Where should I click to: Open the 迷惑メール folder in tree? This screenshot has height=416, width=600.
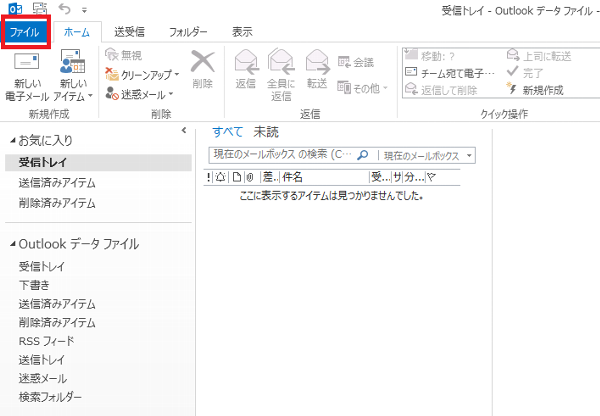(x=43, y=378)
